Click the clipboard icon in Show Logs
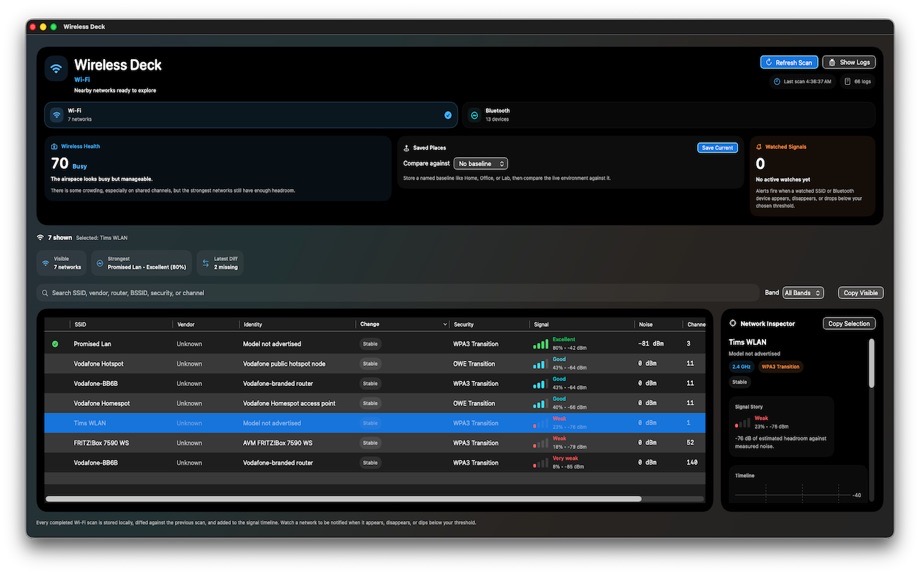Image resolution: width=920 pixels, height=575 pixels. 832,62
